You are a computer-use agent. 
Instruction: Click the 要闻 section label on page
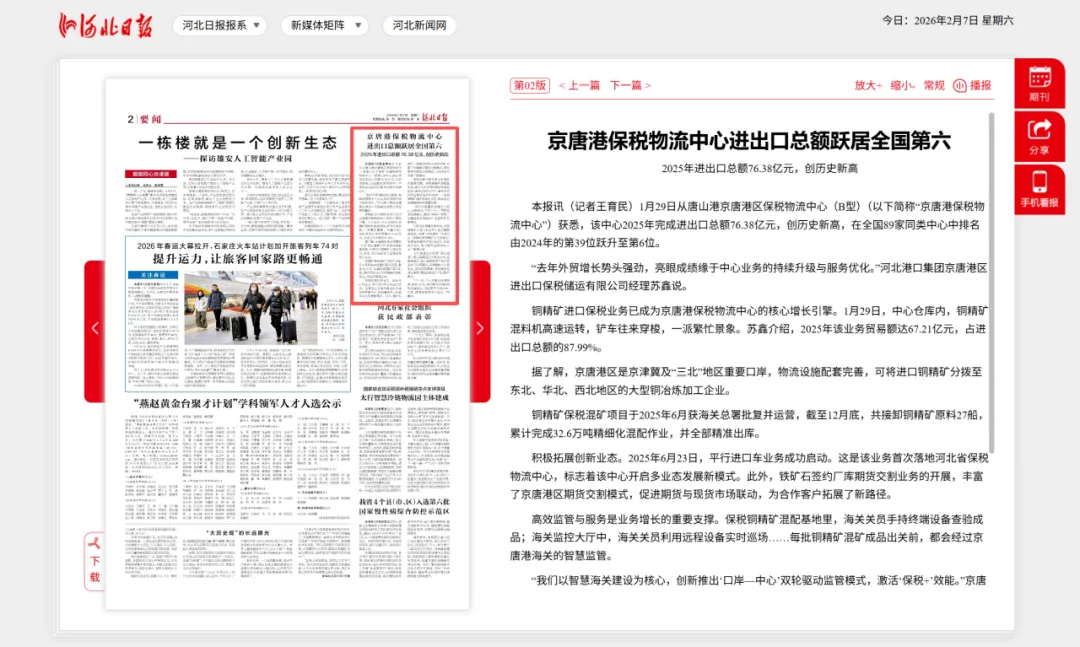pos(150,119)
